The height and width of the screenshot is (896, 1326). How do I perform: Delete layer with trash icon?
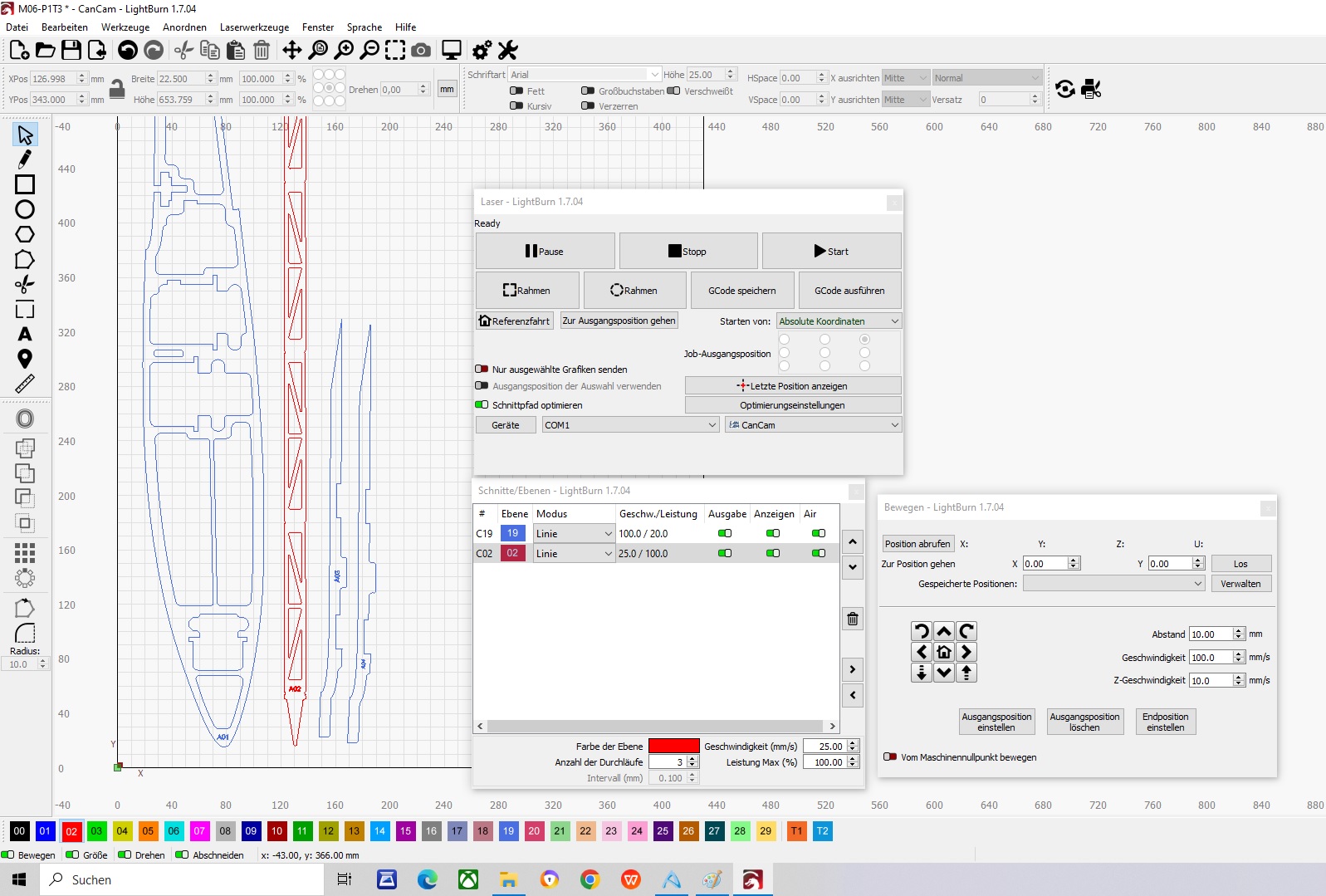click(853, 619)
